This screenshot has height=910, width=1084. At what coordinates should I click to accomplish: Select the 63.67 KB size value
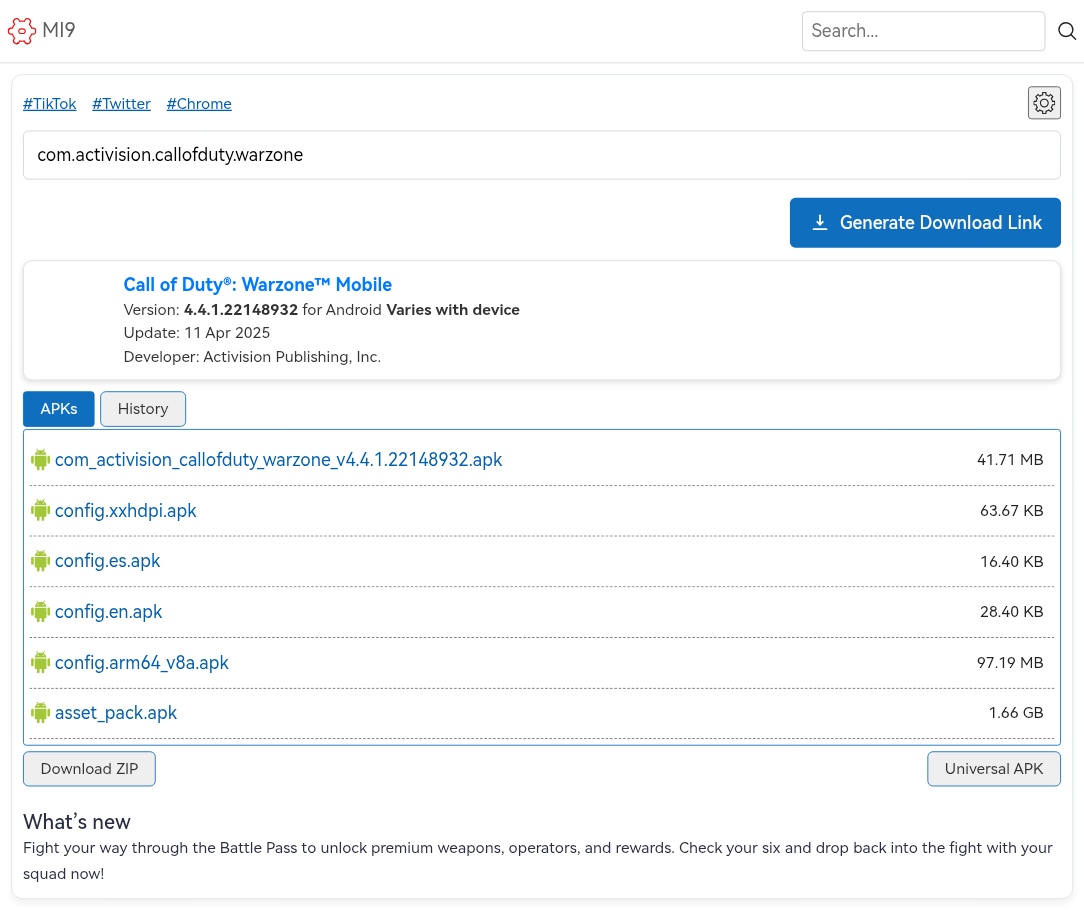(x=1011, y=510)
